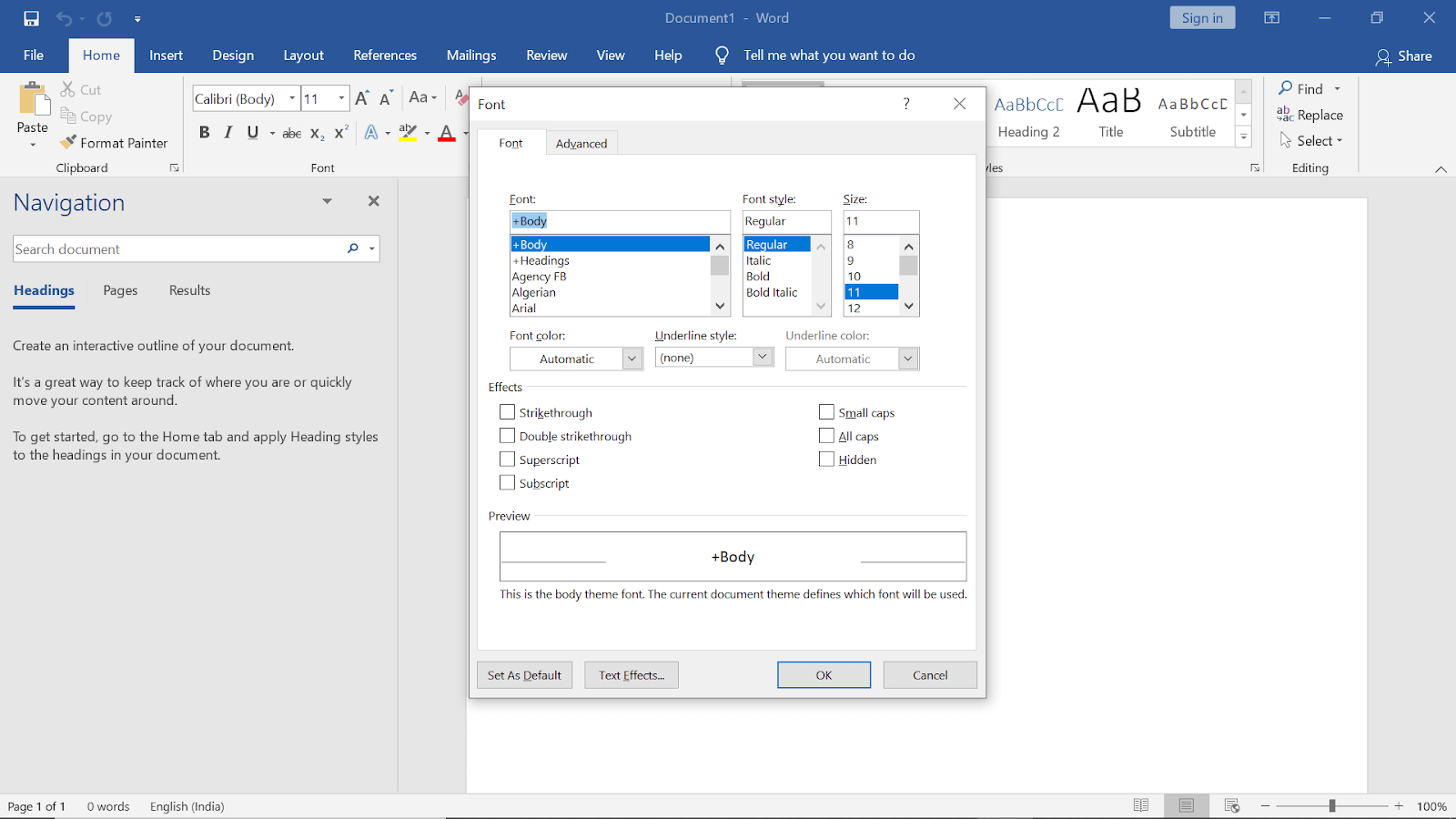Open the Mailings ribbon tab
Screen dimensions: 1456x819
click(x=470, y=55)
